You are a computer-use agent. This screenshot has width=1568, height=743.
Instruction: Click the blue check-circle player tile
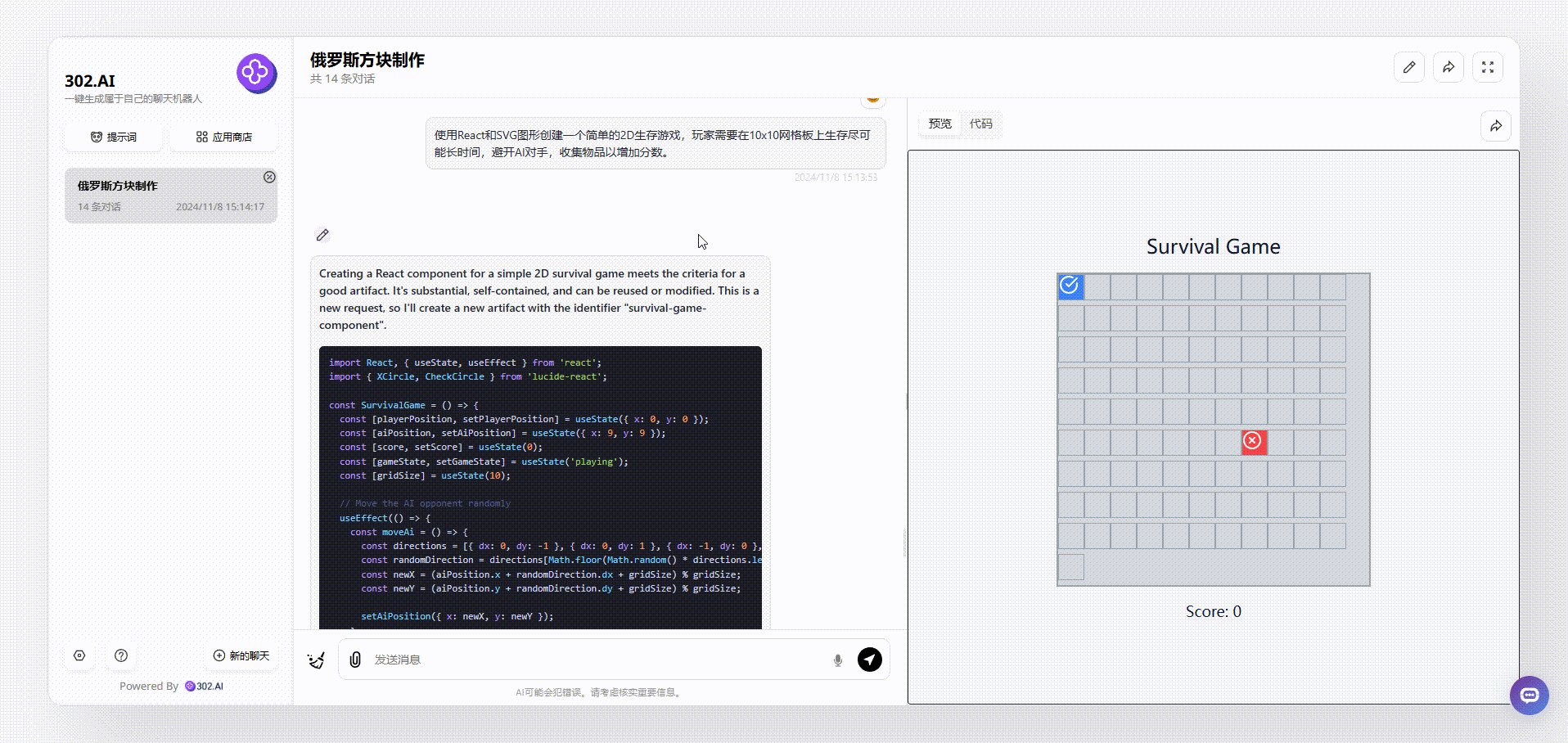(1070, 286)
